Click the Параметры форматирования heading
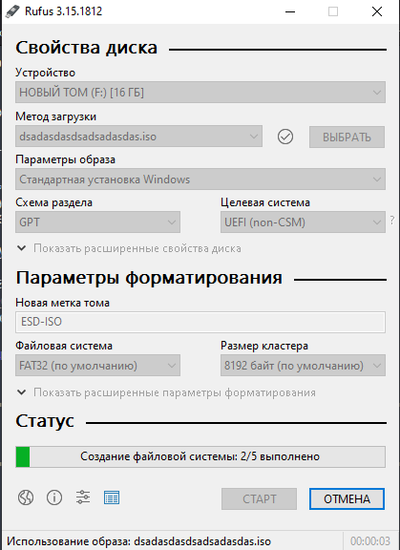Viewport: 400px width, 550px height. (x=149, y=278)
